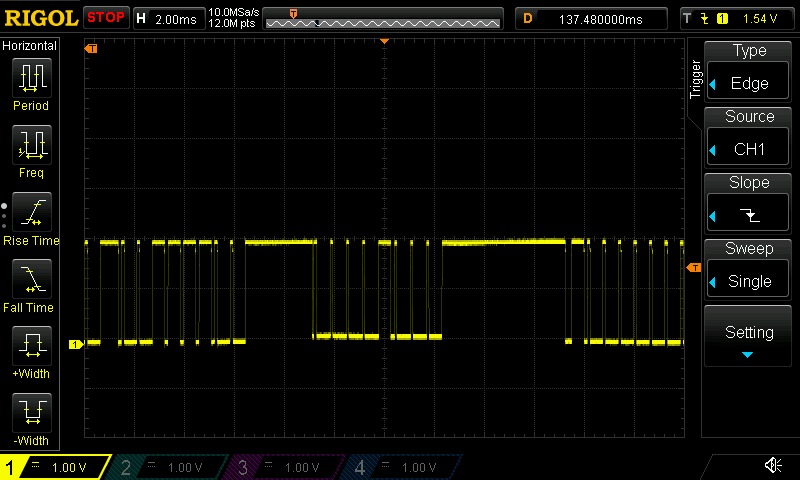Screen dimensions: 800x480
Task: Select the Period measurement icon
Action: tap(30, 83)
